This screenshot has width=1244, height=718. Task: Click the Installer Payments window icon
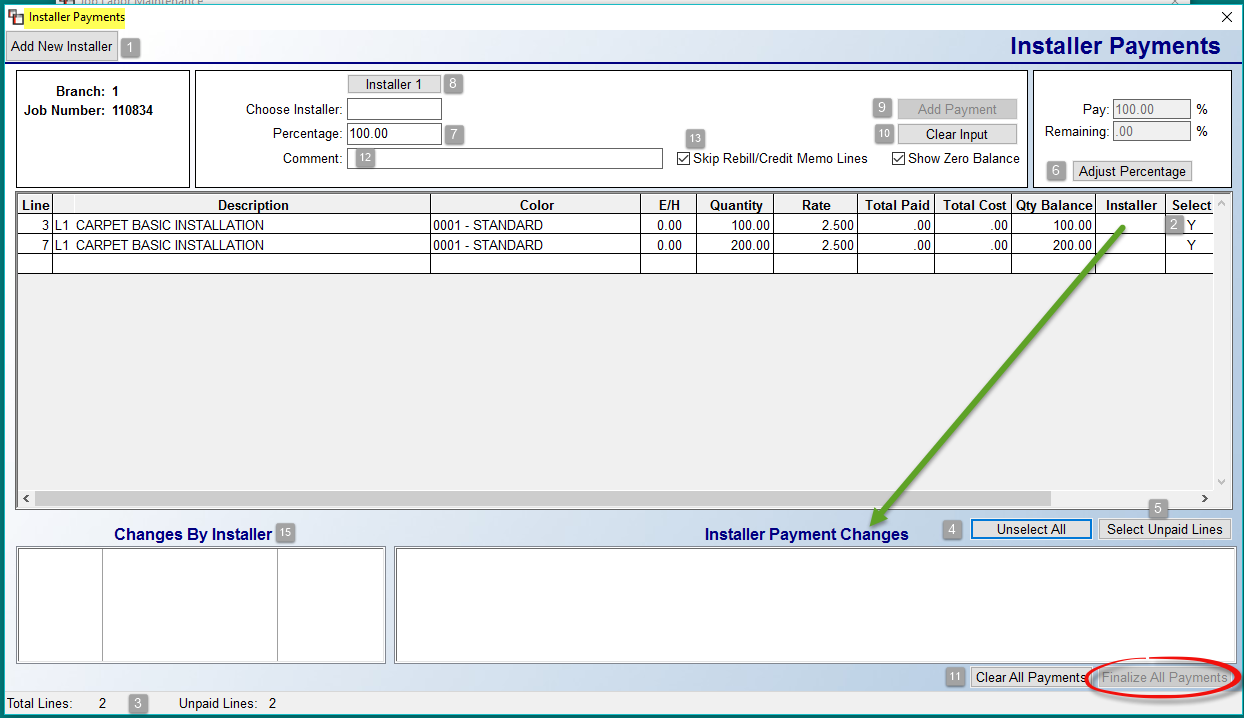point(16,17)
